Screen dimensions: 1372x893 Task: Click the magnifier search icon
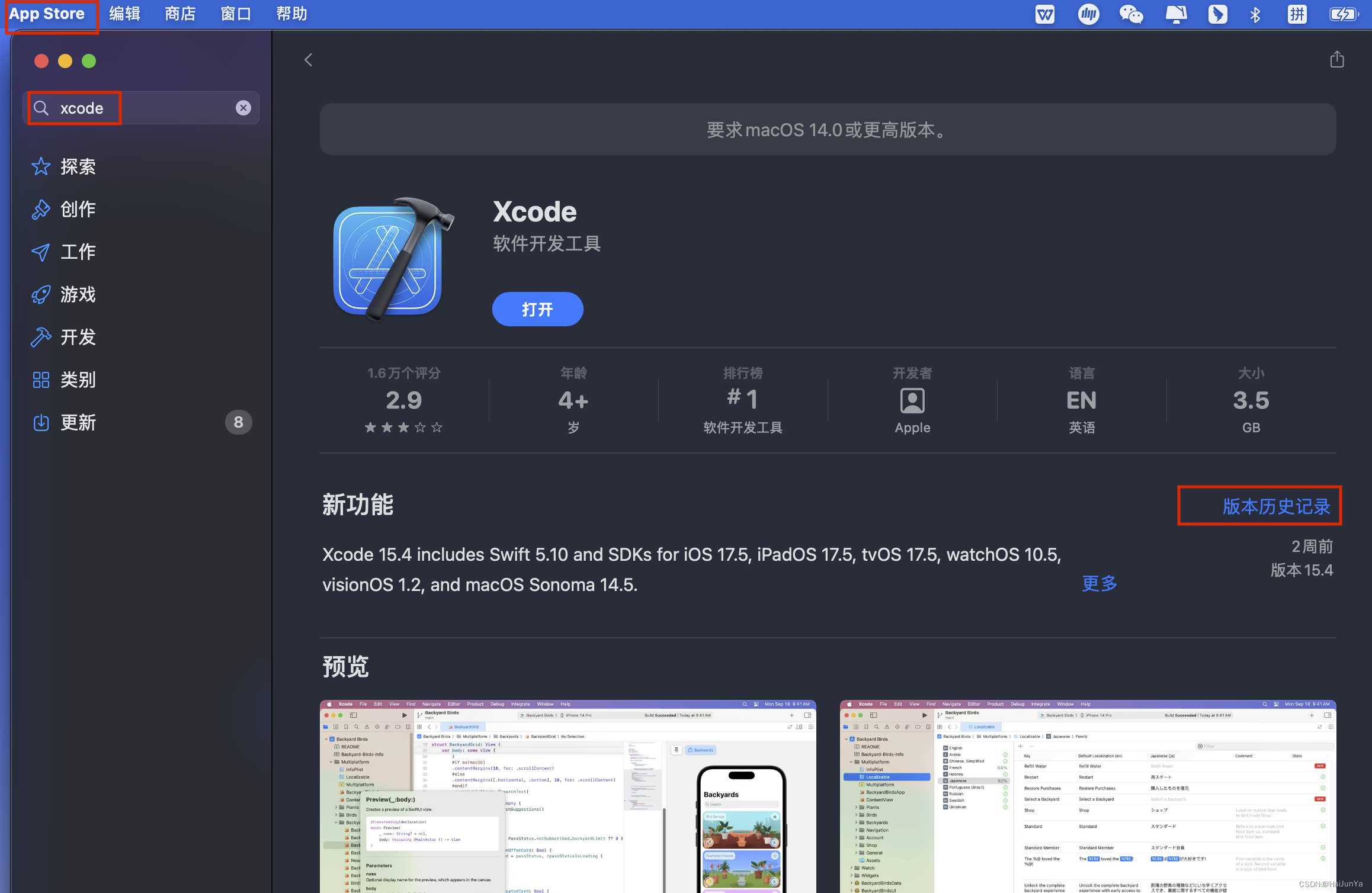41,108
